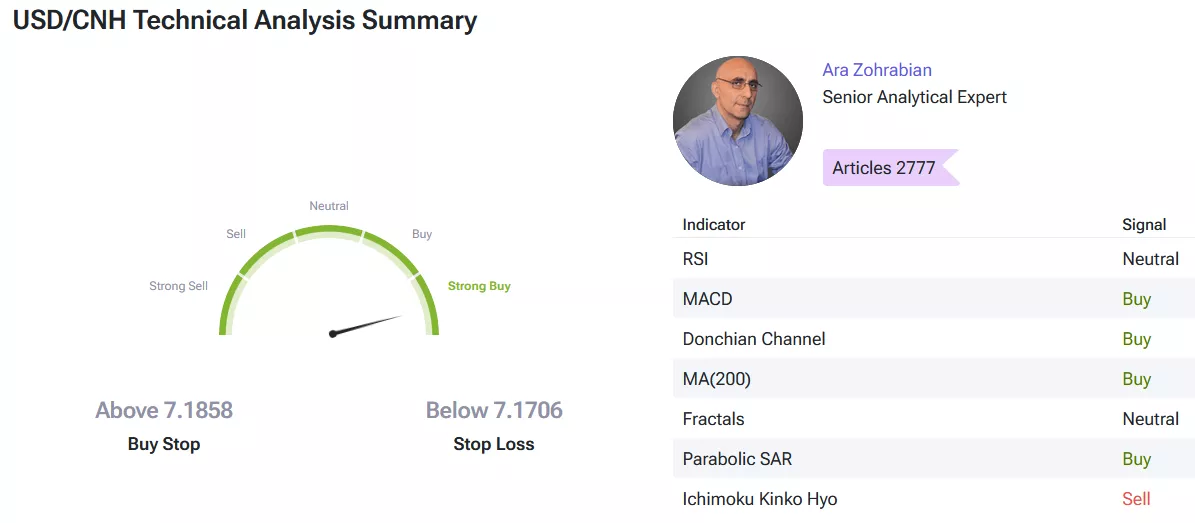The width and height of the screenshot is (1195, 523).
Task: Click the Neutral label above gauge
Action: [329, 206]
